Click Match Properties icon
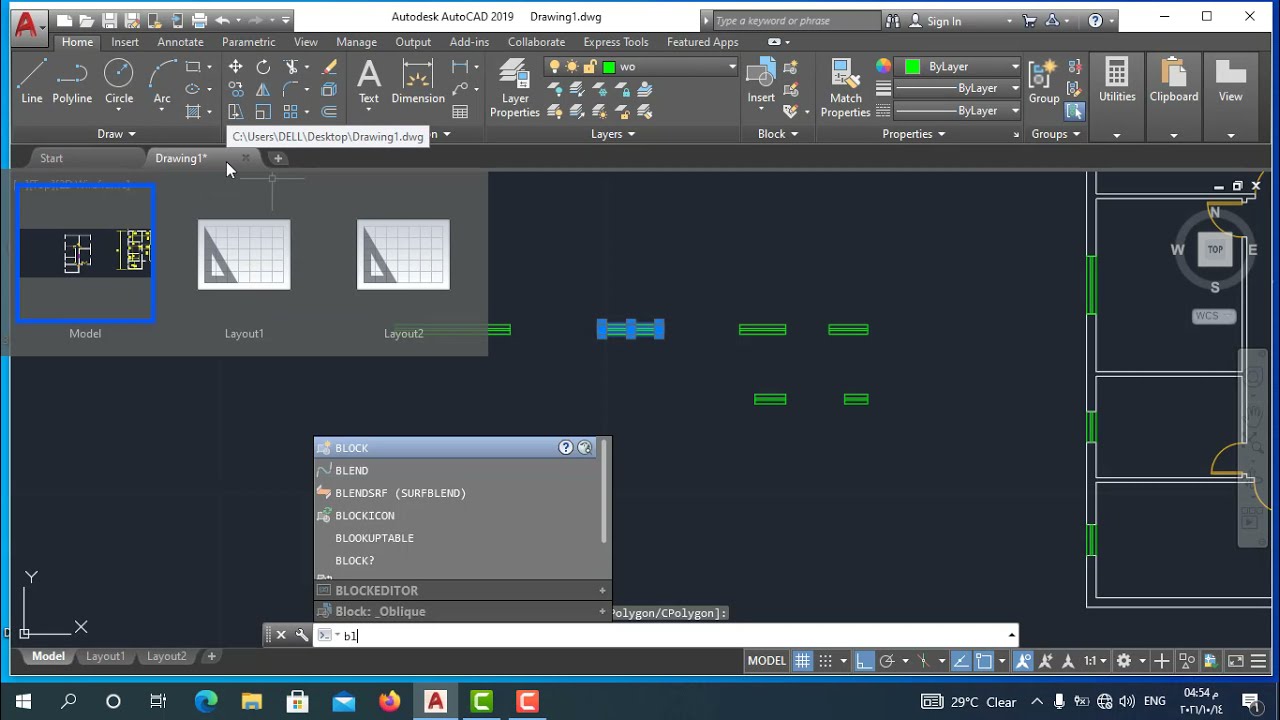 click(x=845, y=88)
